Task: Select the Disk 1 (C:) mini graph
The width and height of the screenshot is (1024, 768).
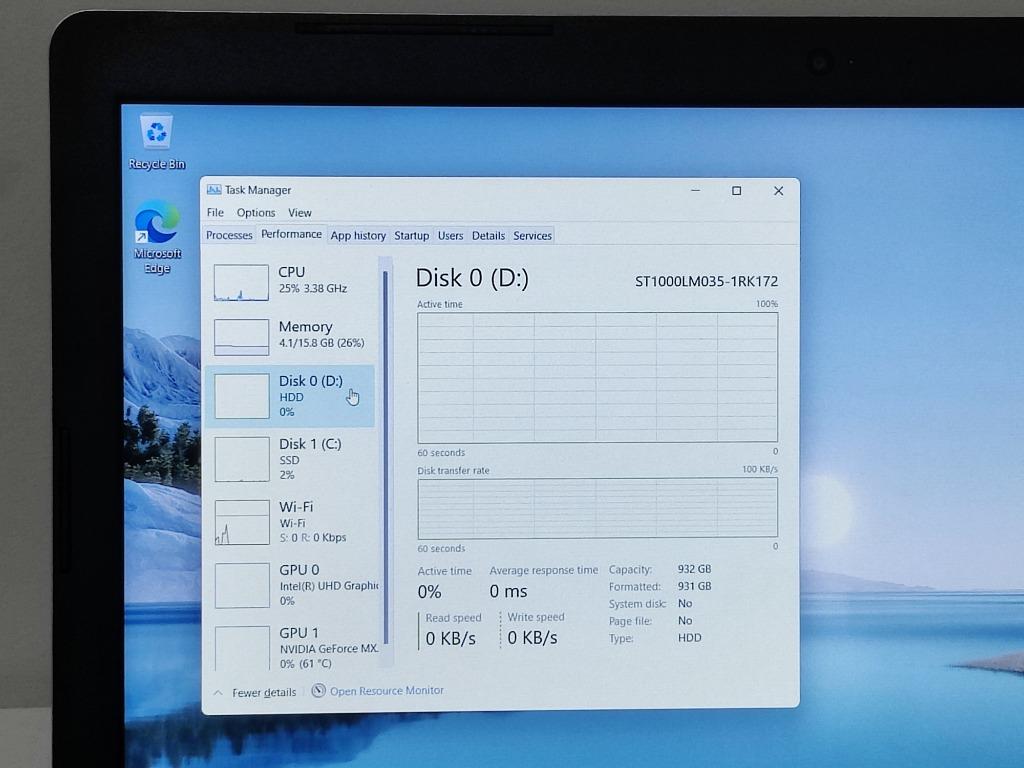Action: [242, 459]
